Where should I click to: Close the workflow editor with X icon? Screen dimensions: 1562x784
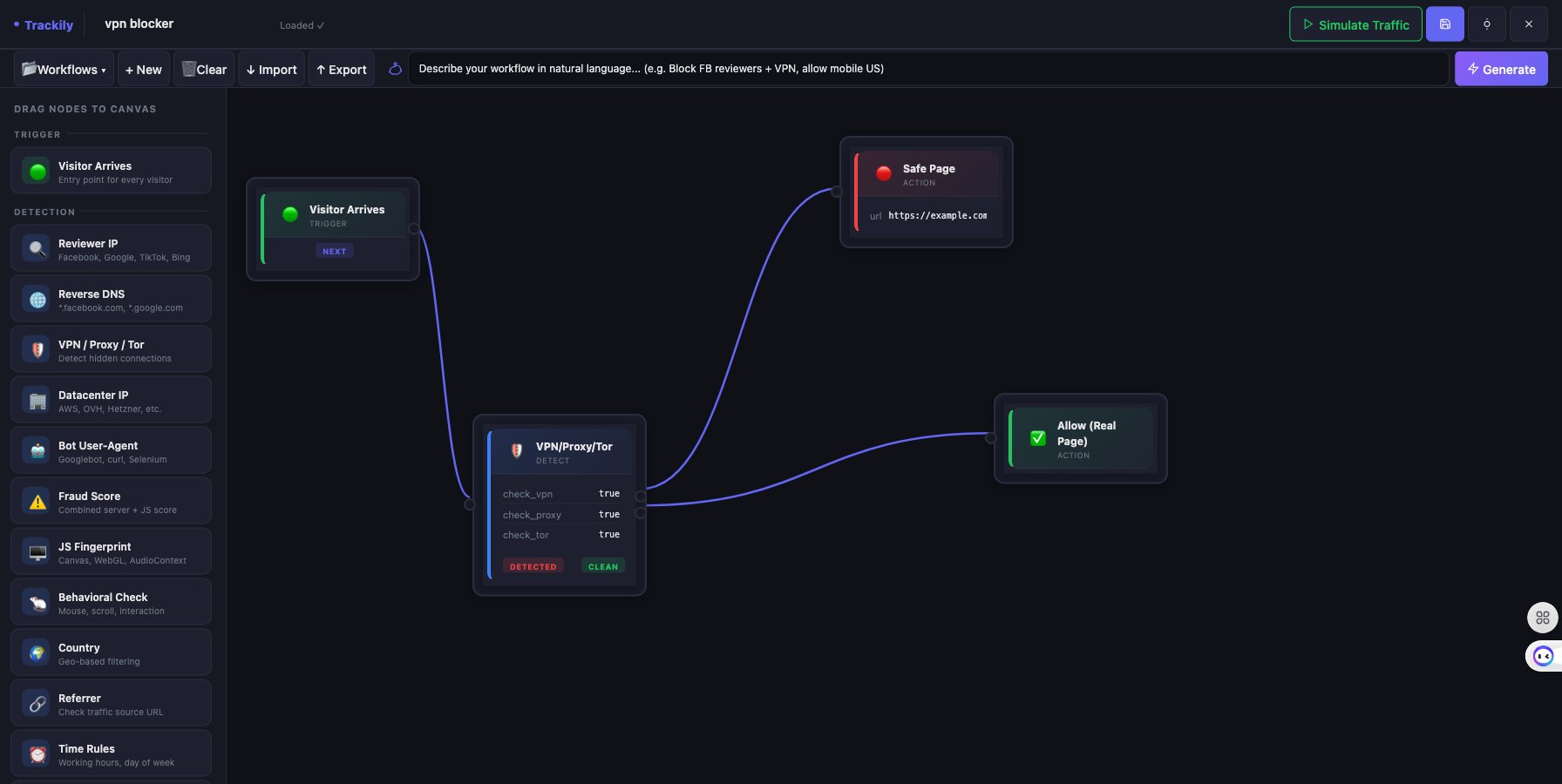tap(1529, 24)
